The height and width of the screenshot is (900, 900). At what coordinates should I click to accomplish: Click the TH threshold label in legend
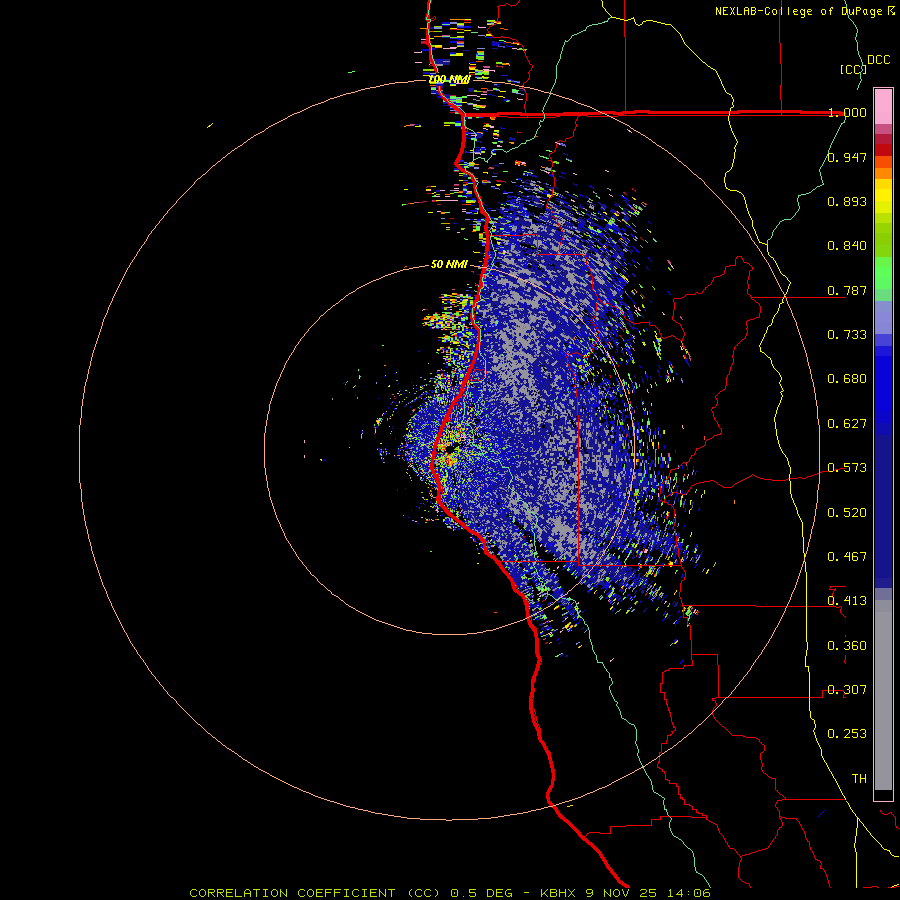[x=859, y=779]
